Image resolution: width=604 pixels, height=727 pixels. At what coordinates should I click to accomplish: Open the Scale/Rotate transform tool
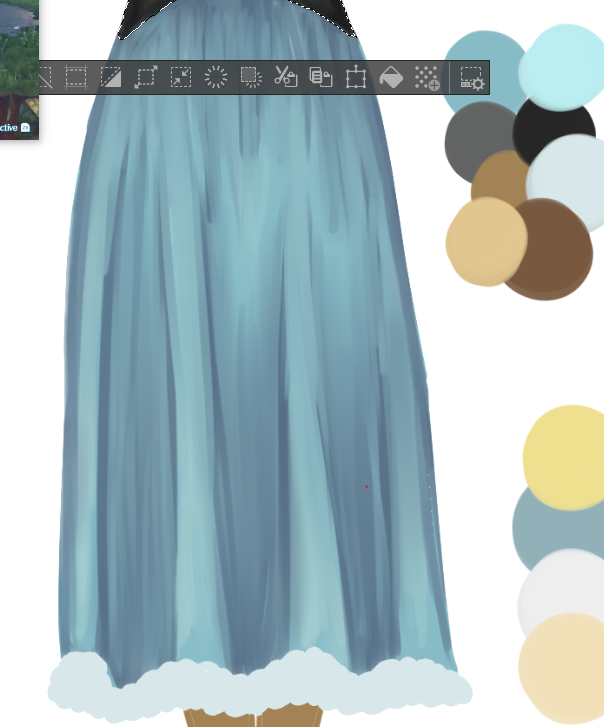[356, 77]
